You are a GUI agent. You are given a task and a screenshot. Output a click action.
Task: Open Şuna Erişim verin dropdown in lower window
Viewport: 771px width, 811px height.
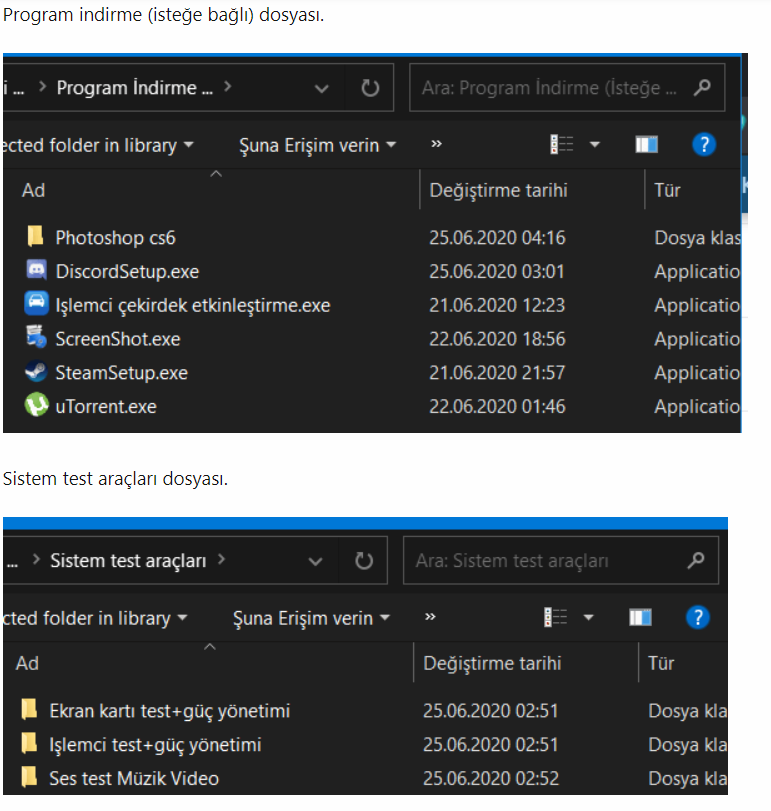pyautogui.click(x=311, y=618)
